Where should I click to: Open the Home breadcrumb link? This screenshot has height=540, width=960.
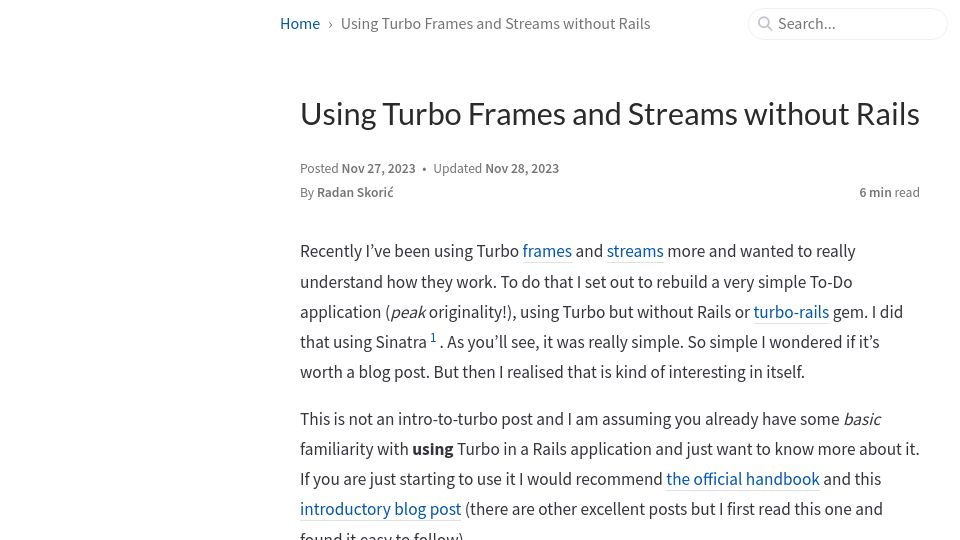point(300,24)
